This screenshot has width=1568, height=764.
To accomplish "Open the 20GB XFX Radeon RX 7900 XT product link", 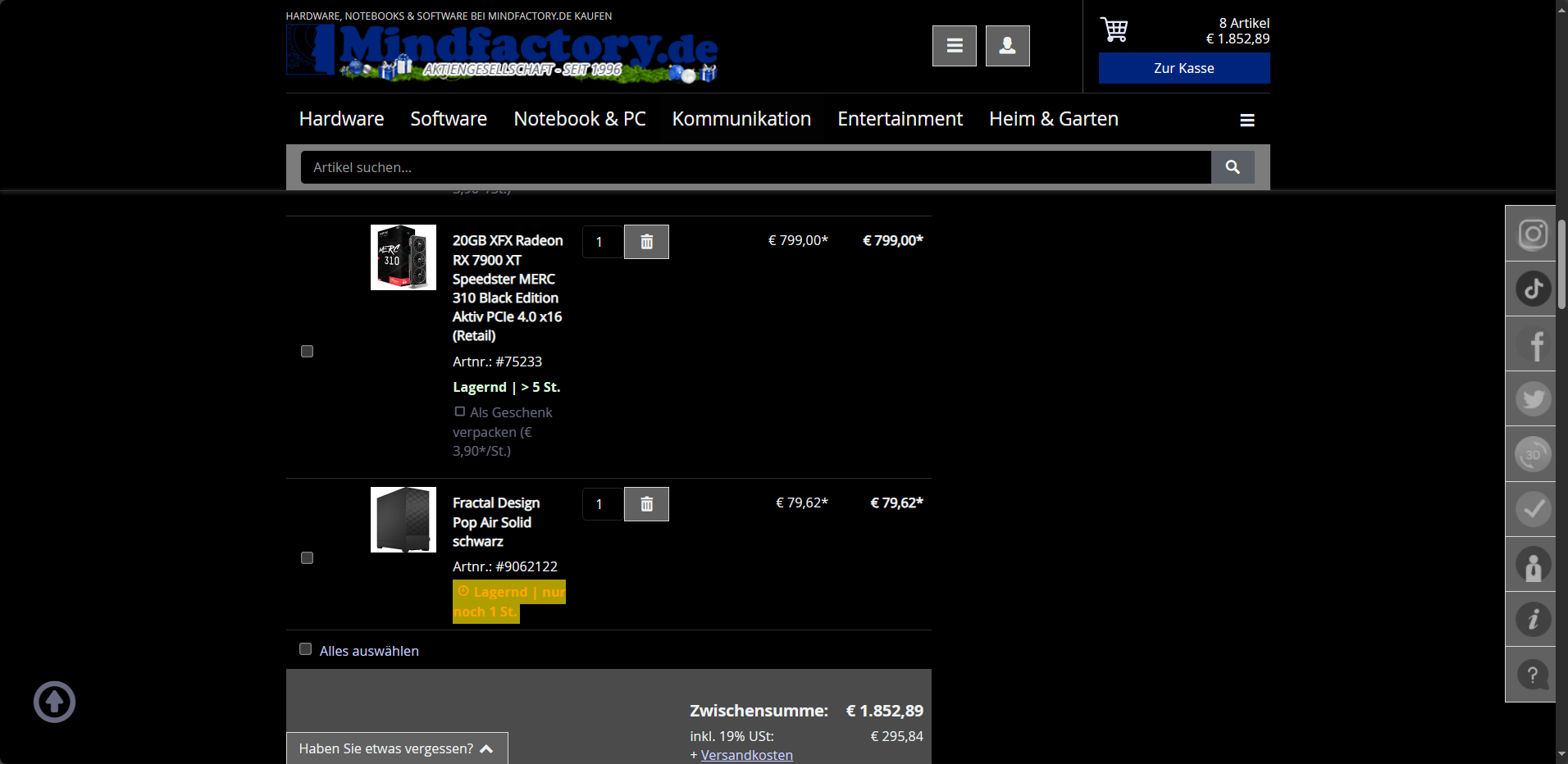I will tap(508, 288).
